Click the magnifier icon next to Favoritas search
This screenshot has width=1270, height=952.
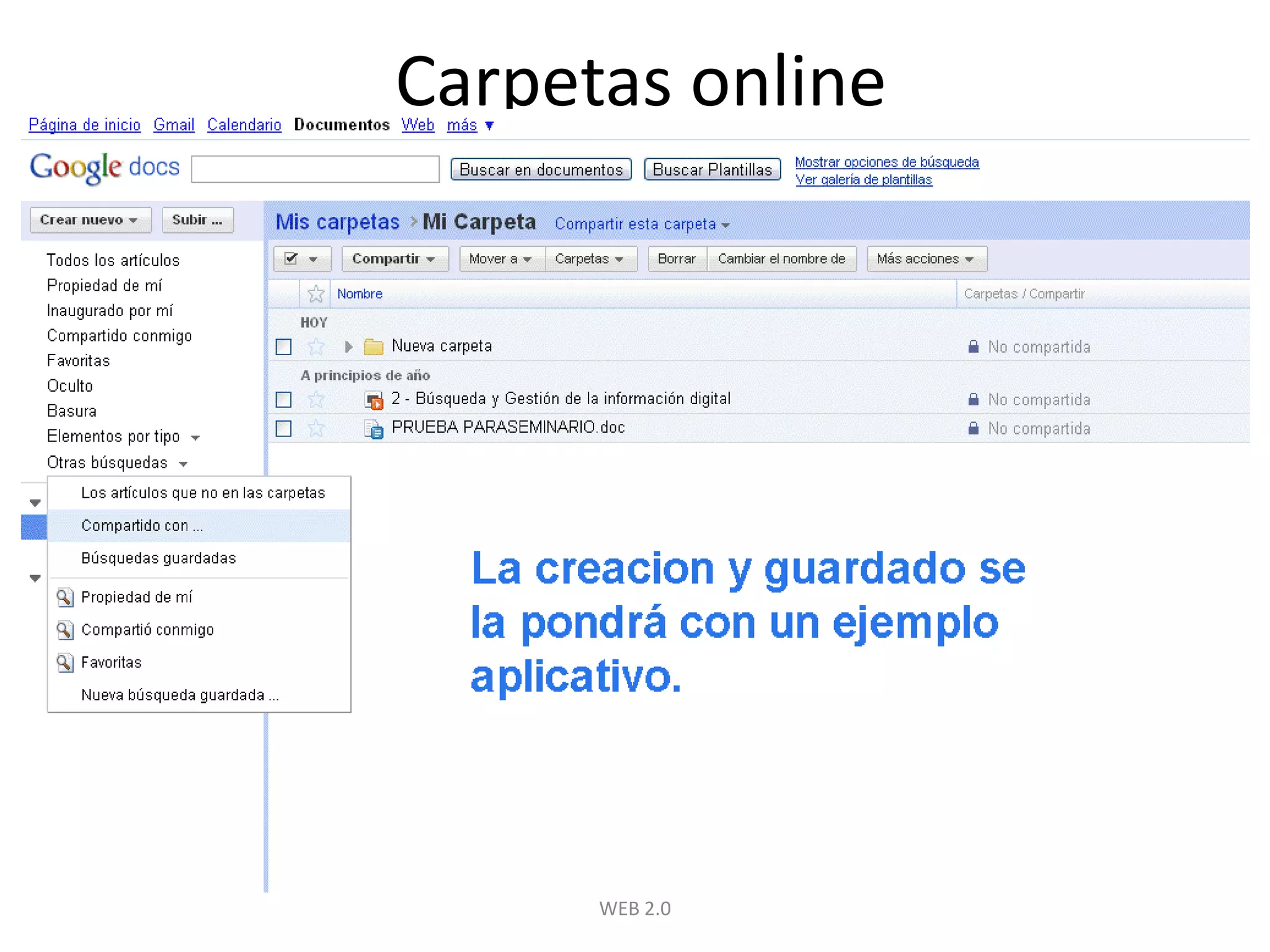point(65,663)
